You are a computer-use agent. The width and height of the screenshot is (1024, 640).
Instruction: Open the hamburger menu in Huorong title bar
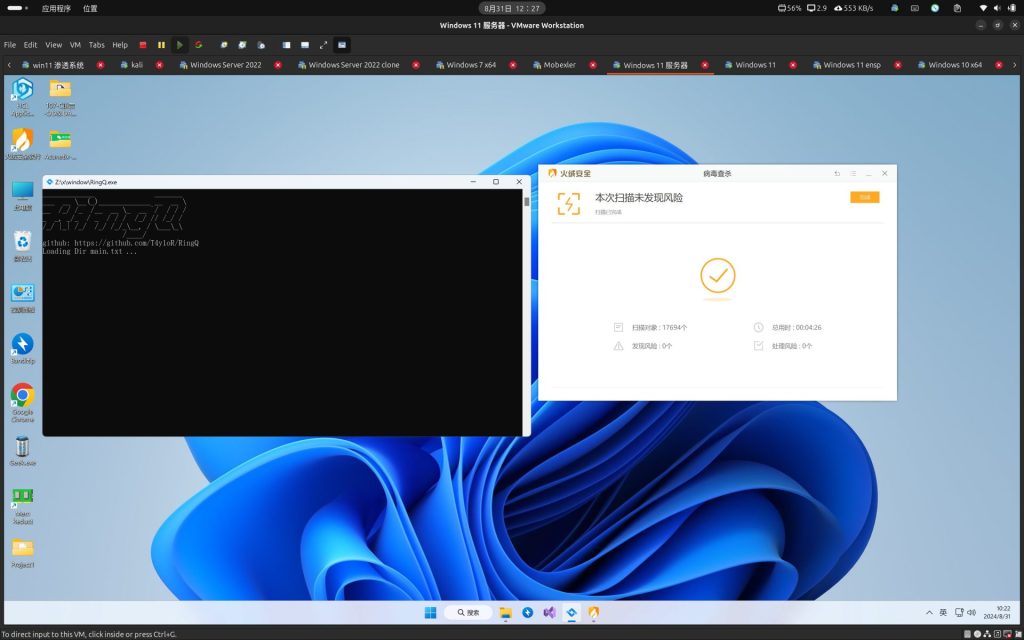click(x=853, y=174)
